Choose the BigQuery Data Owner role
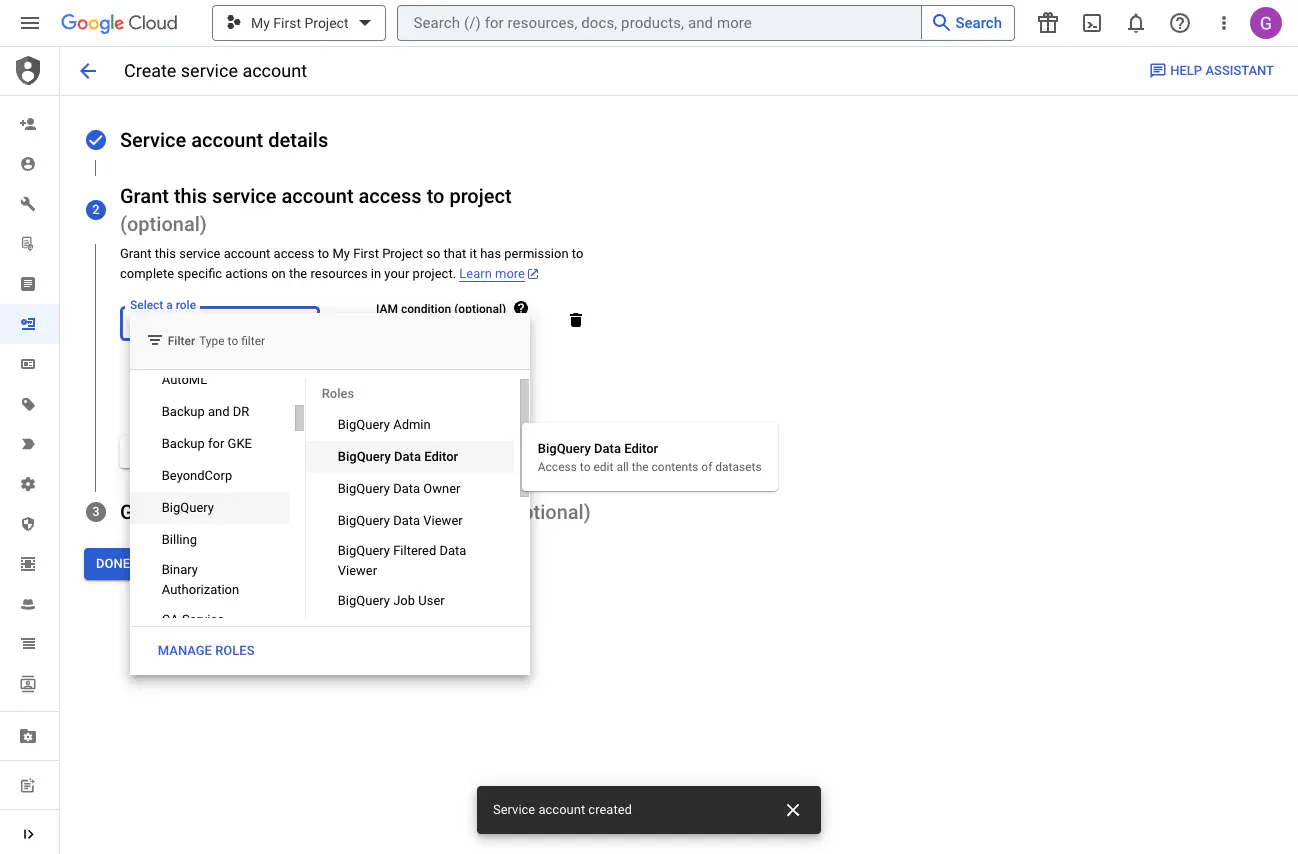The height and width of the screenshot is (854, 1298). click(398, 488)
